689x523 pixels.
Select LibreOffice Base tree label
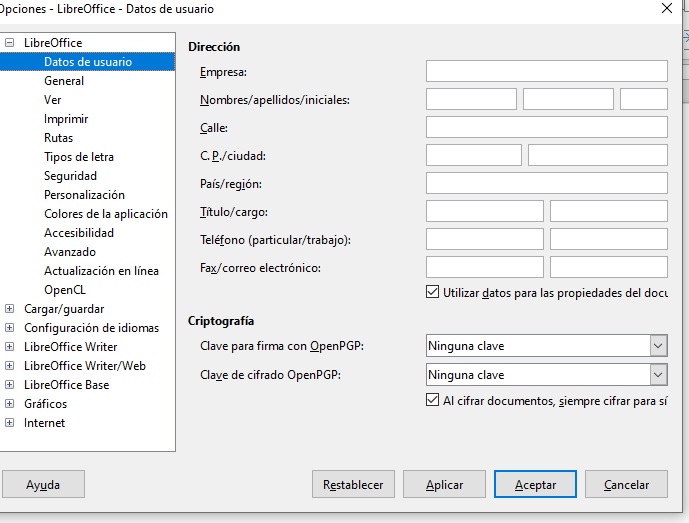pos(66,385)
